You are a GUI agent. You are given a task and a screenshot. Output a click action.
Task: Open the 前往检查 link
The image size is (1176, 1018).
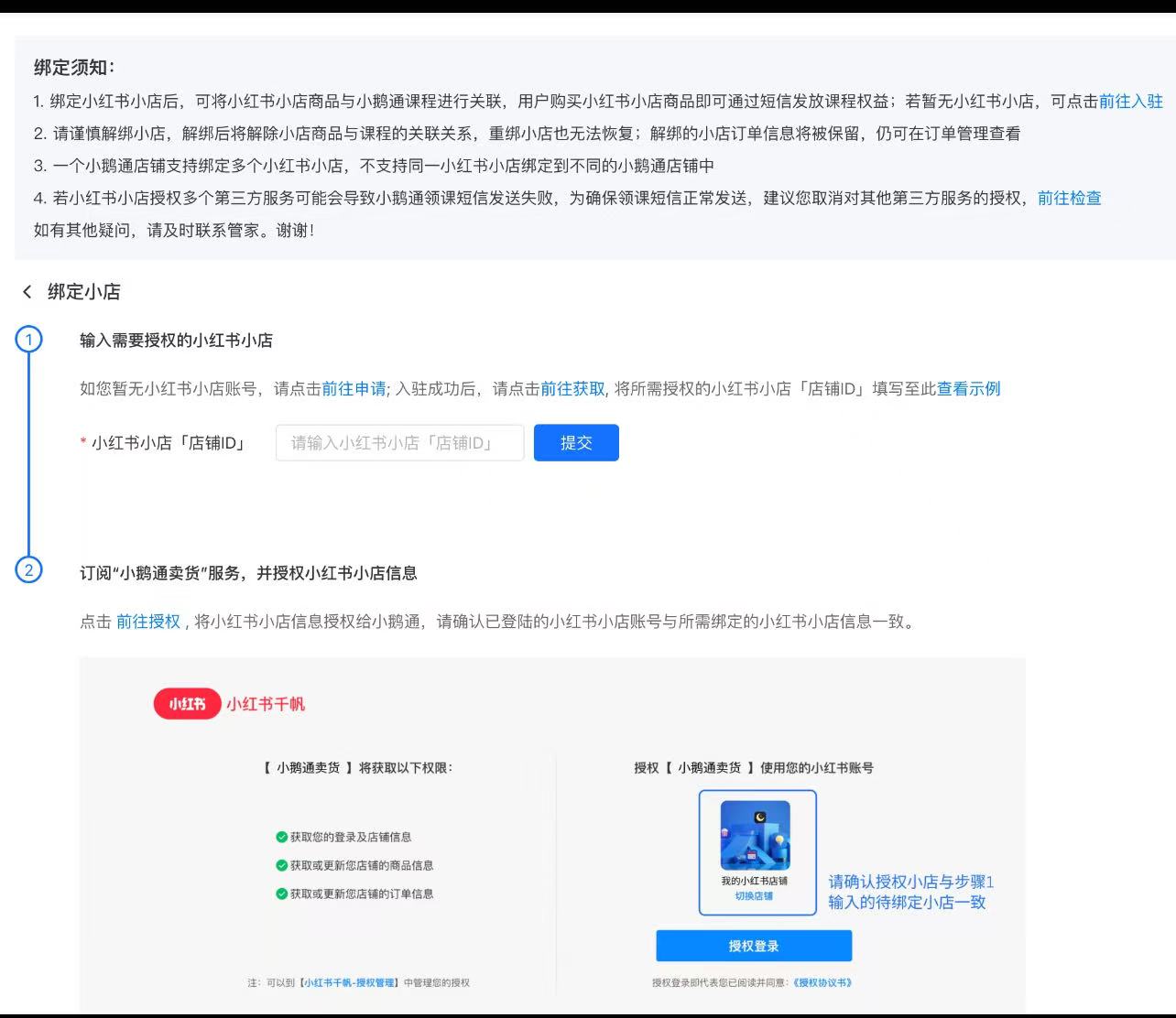tap(1069, 198)
